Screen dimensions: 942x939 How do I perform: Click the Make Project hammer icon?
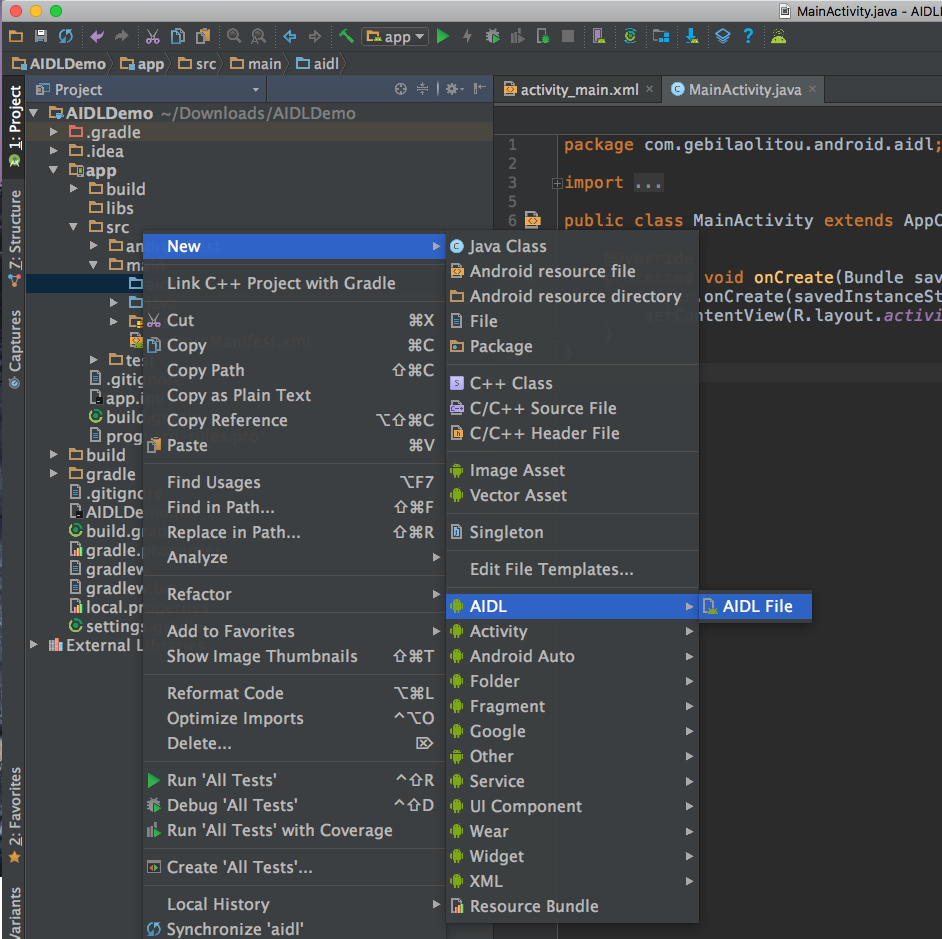click(346, 36)
